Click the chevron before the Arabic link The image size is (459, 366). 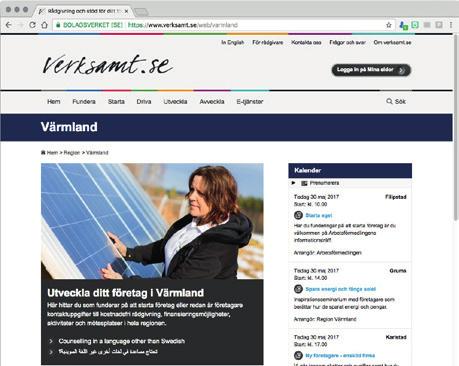coord(51,352)
